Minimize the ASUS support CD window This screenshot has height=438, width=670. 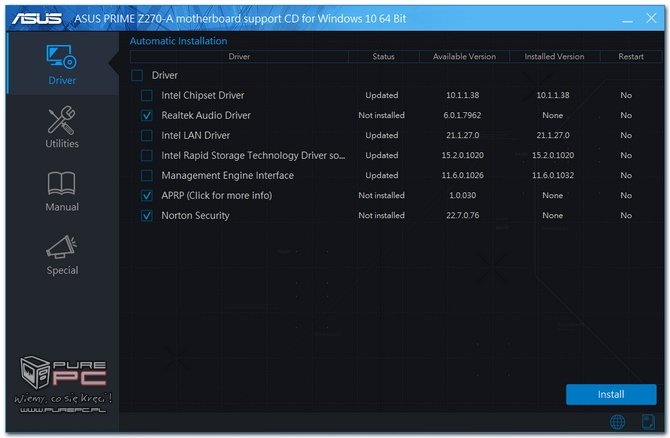(627, 19)
